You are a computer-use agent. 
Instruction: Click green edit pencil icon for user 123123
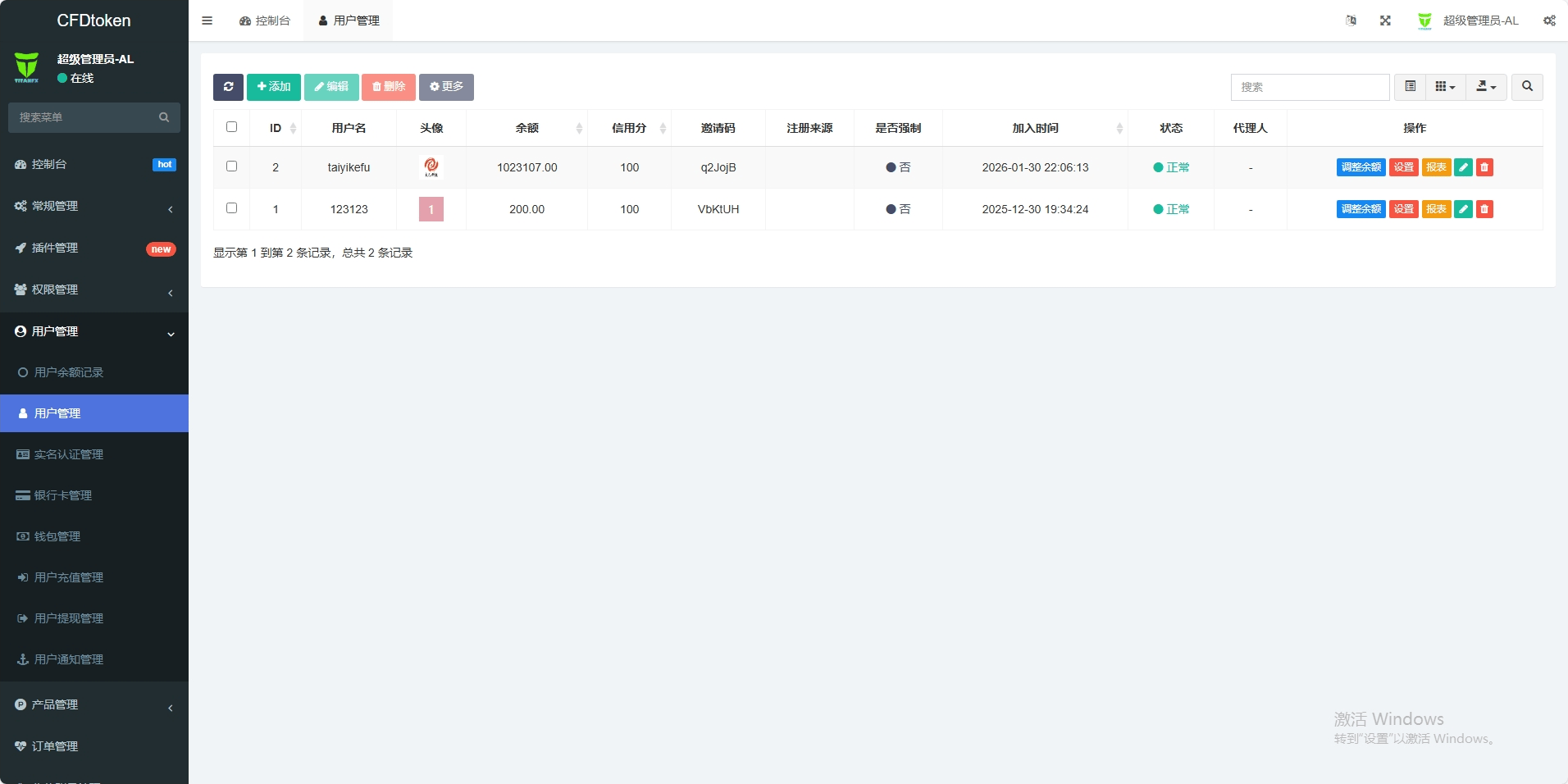pyautogui.click(x=1463, y=209)
